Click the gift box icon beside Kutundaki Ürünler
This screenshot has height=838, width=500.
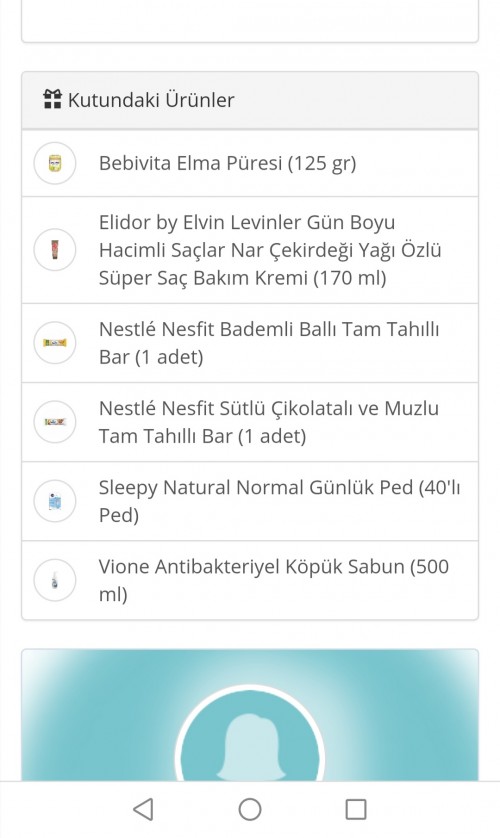(x=52, y=99)
